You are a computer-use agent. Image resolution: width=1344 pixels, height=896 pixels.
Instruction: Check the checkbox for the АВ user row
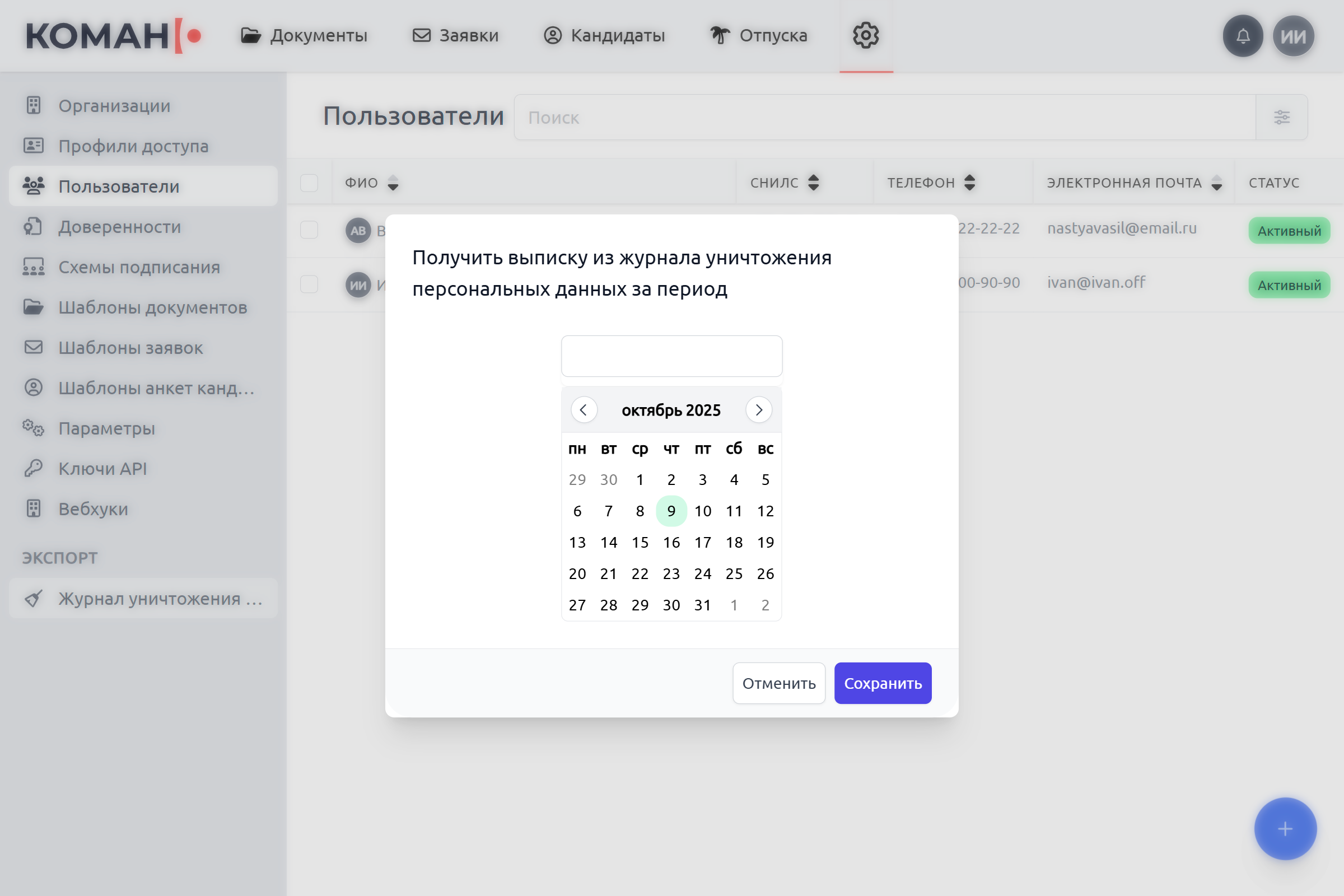point(309,230)
